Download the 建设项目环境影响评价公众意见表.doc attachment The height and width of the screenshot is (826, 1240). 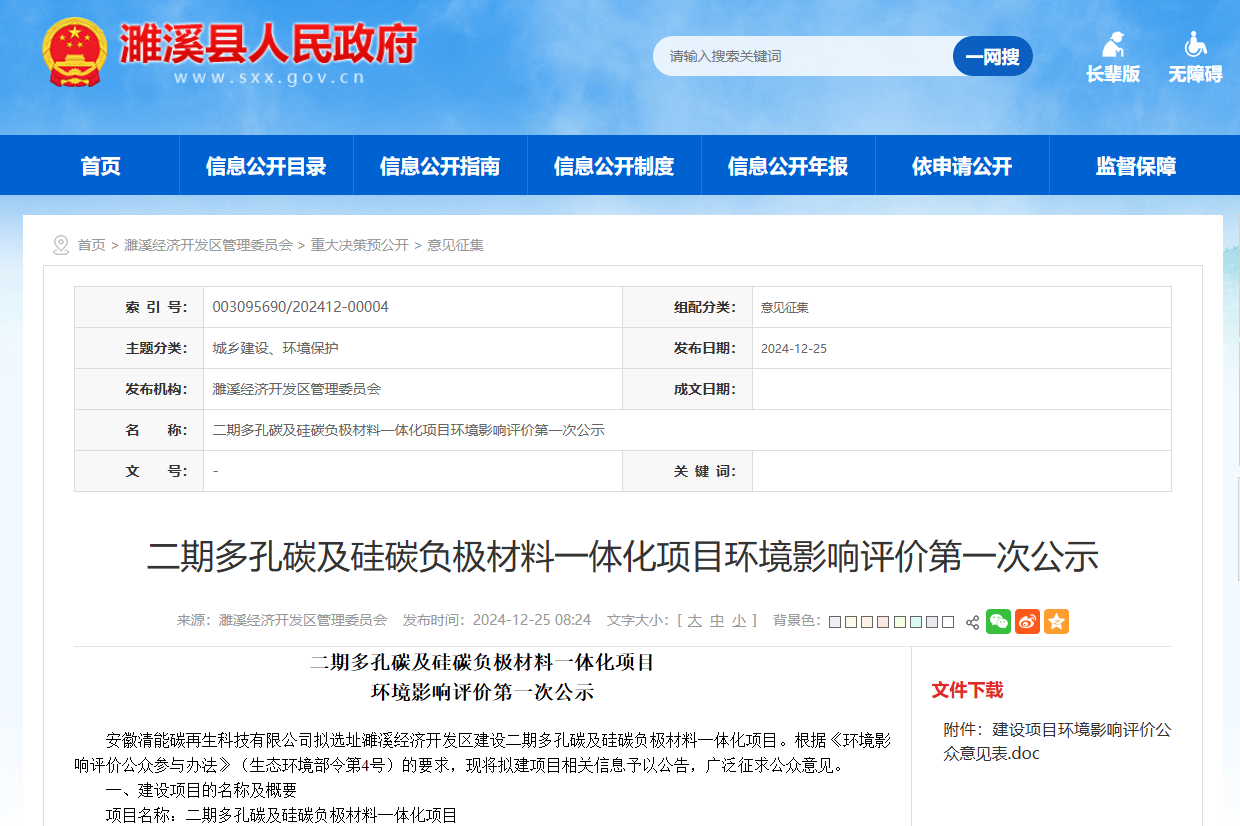(x=1057, y=741)
